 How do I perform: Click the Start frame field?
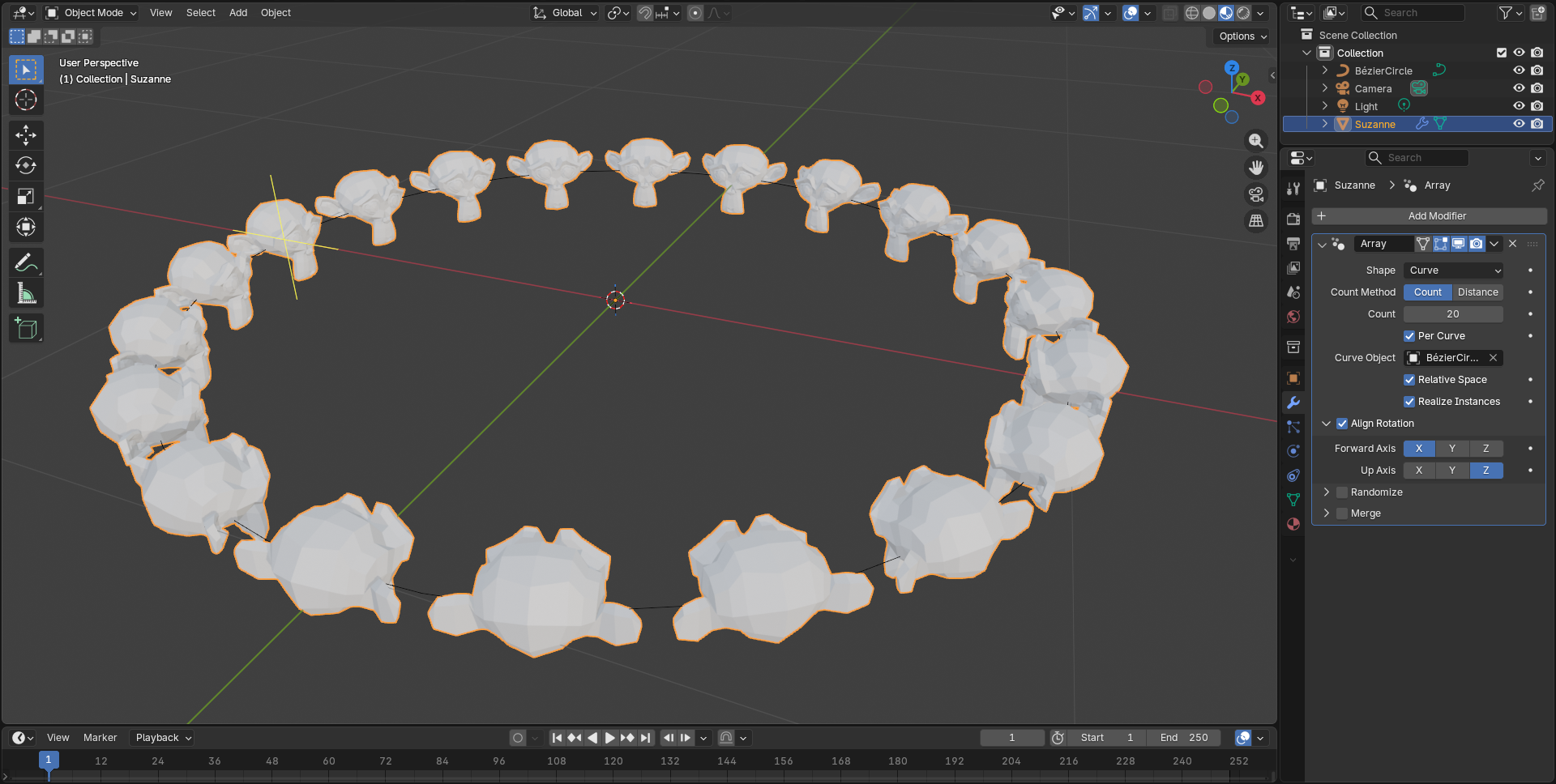coord(1107,738)
